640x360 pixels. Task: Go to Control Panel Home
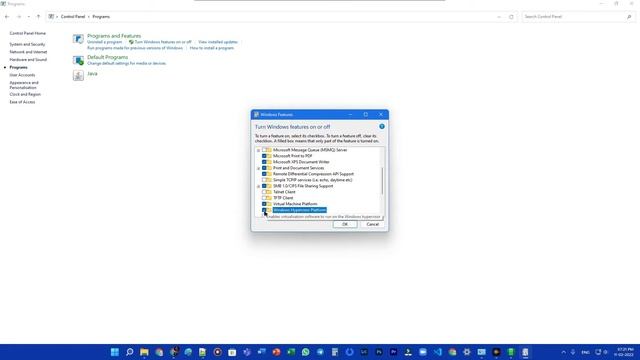[27, 33]
